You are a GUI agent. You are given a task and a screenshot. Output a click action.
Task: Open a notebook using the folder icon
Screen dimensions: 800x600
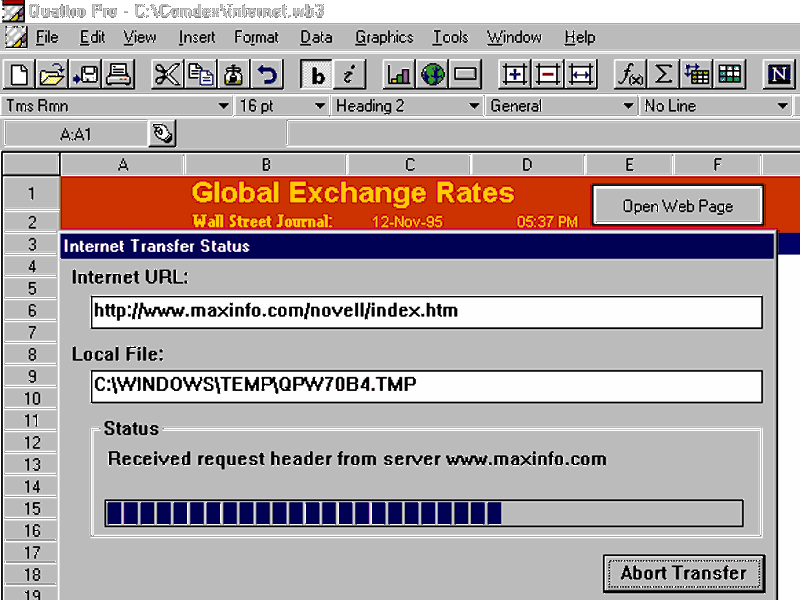[x=52, y=75]
